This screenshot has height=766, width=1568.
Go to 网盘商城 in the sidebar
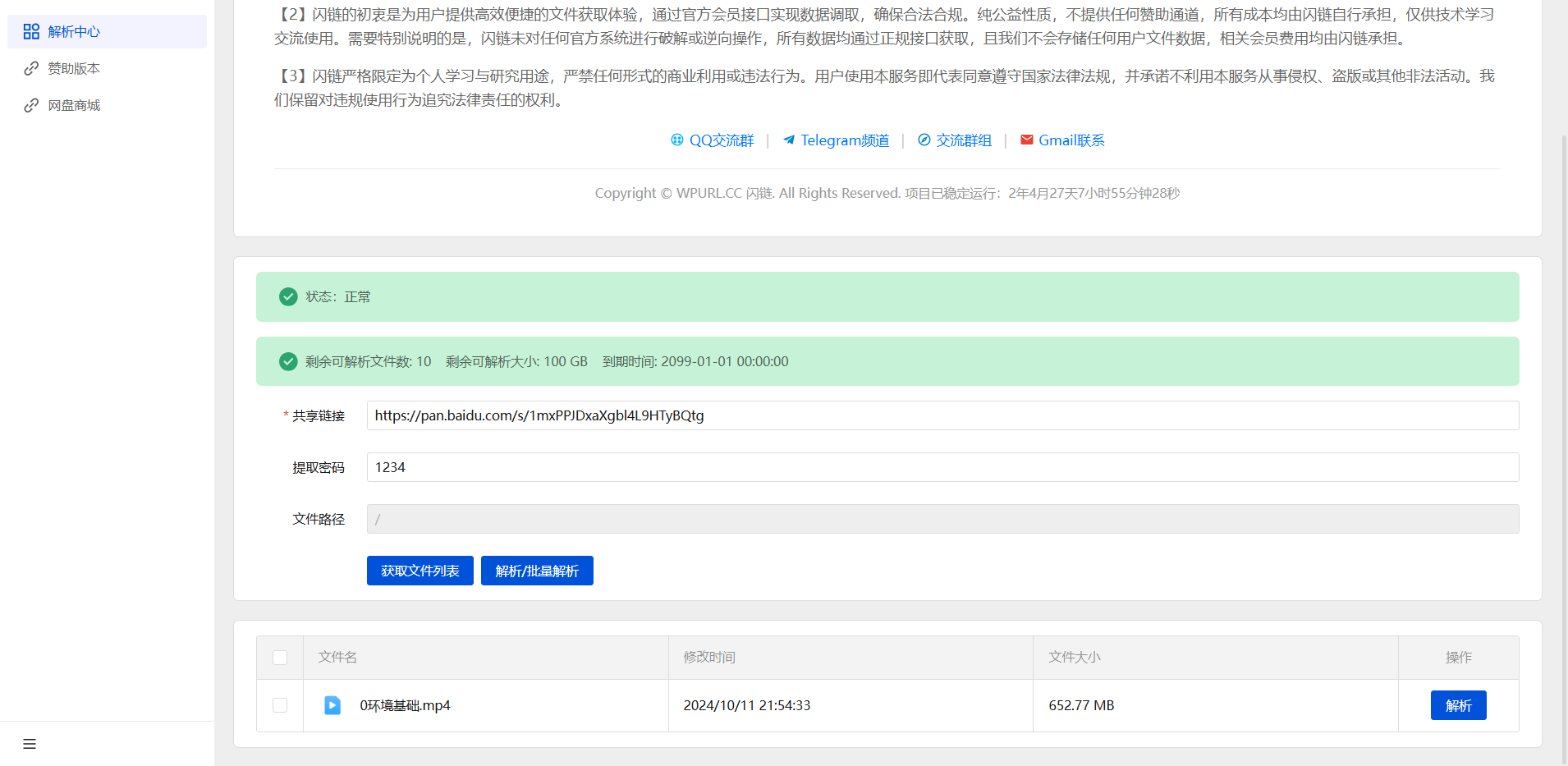coord(74,105)
